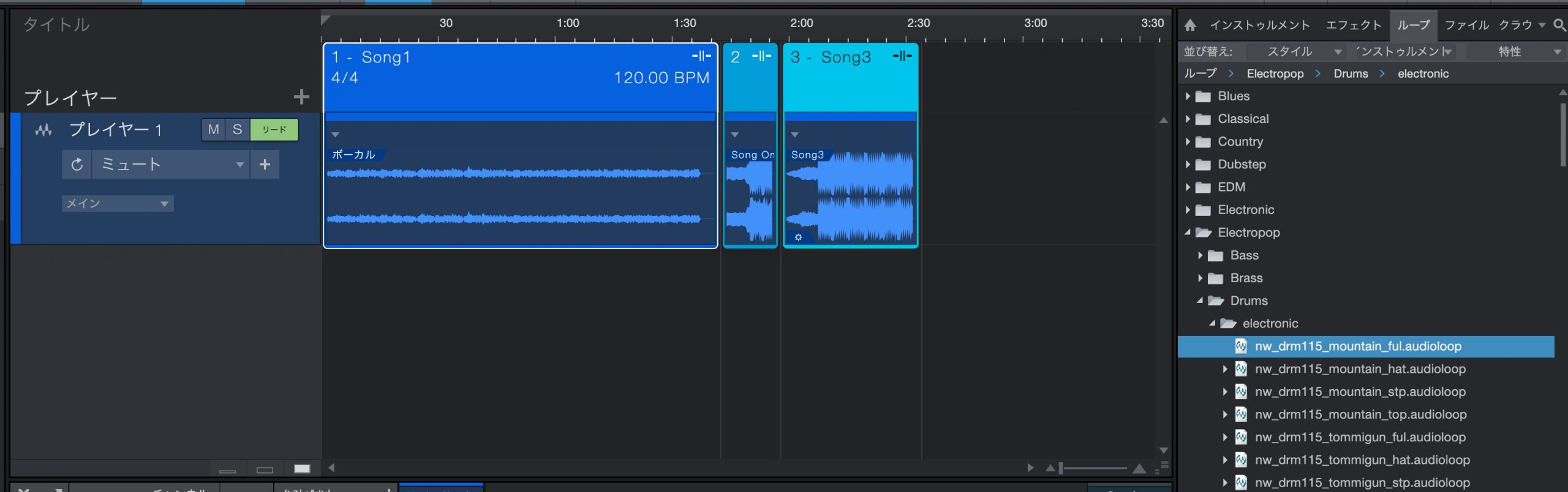Click the nw_drm115_mountain_ful.audioloop file icon
1568x492 pixels.
[1241, 346]
